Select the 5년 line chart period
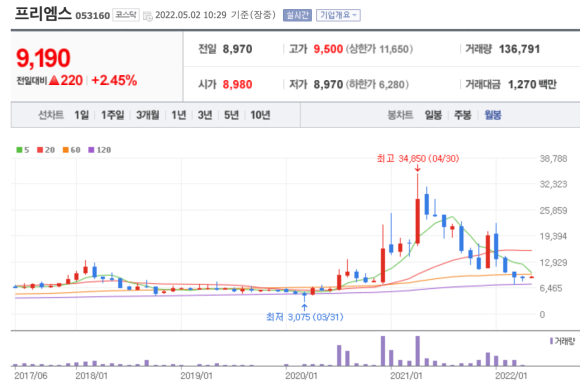This screenshot has height=388, width=580. 231,115
